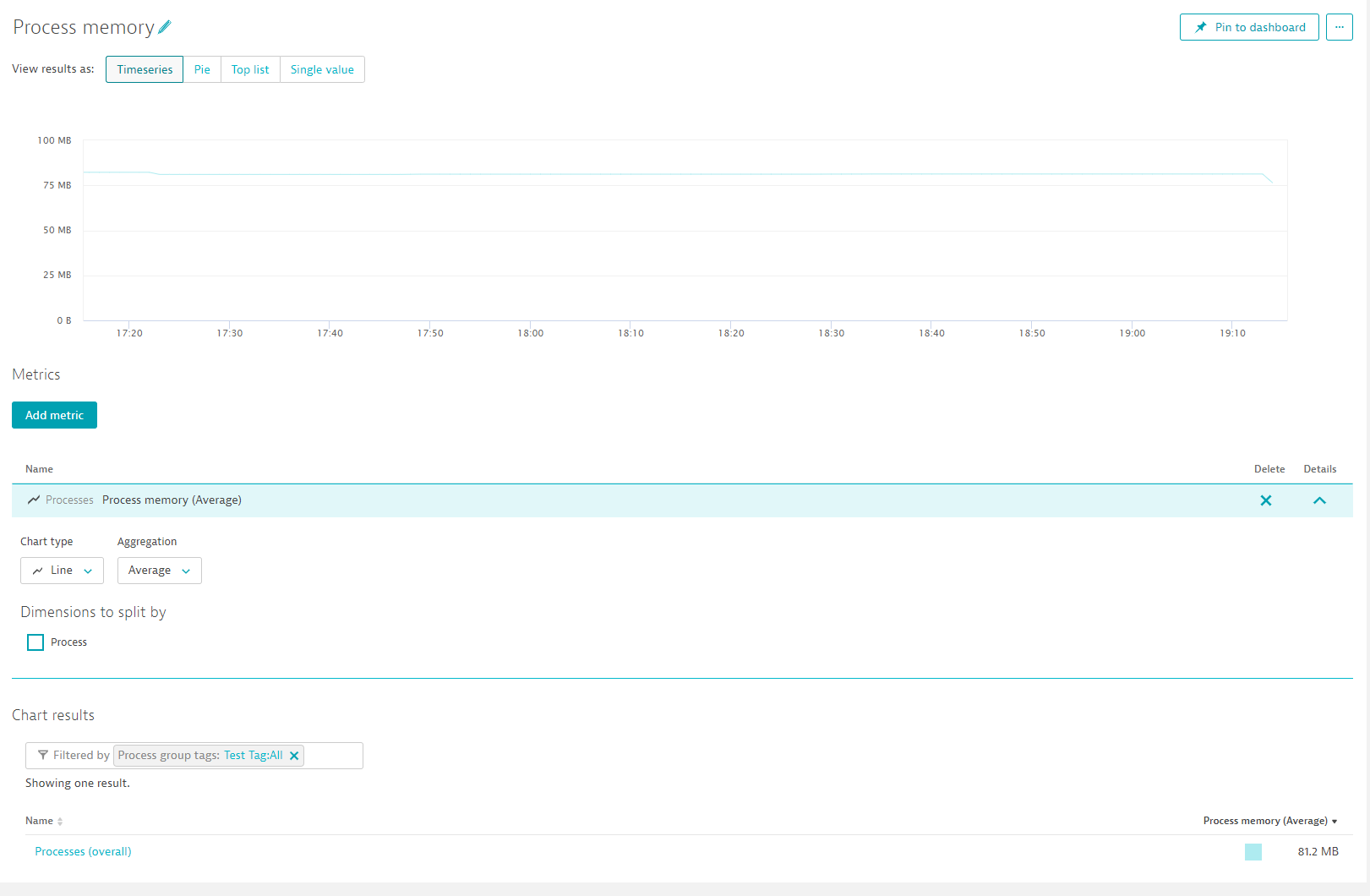Open the three-dot more options menu
The image size is (1370, 896).
tap(1339, 27)
